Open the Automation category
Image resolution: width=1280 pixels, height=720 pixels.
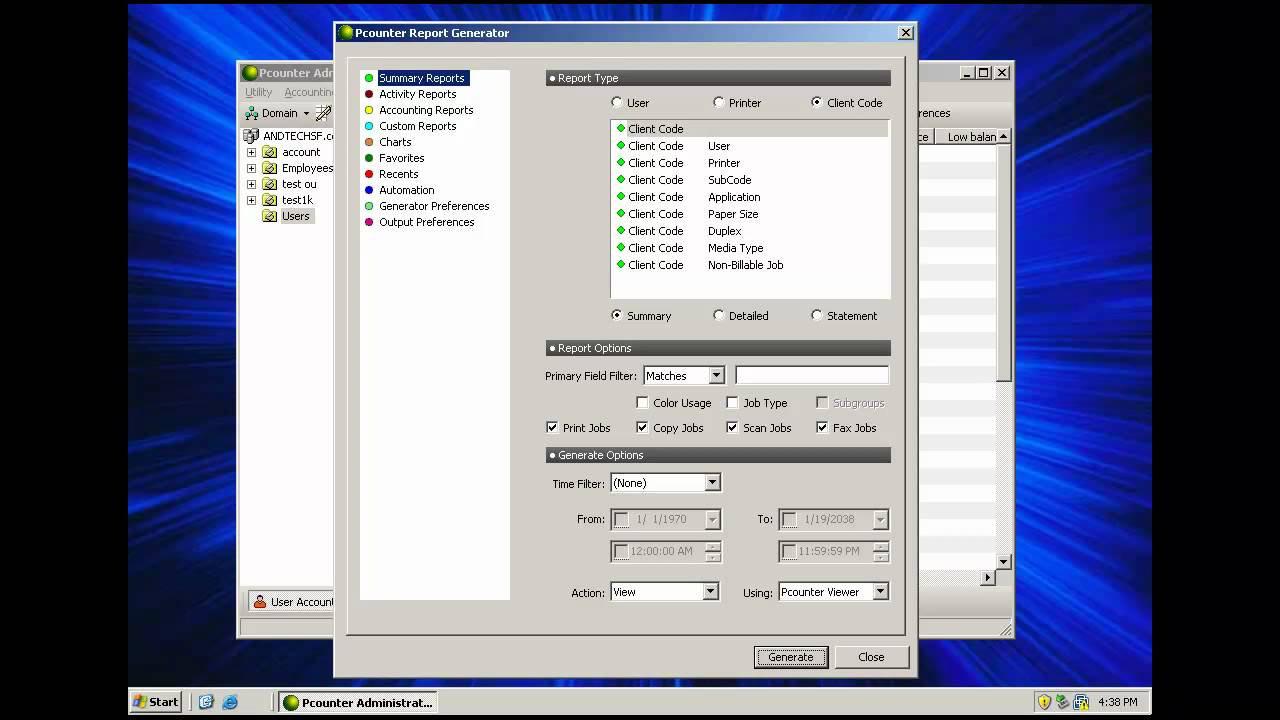pos(406,190)
